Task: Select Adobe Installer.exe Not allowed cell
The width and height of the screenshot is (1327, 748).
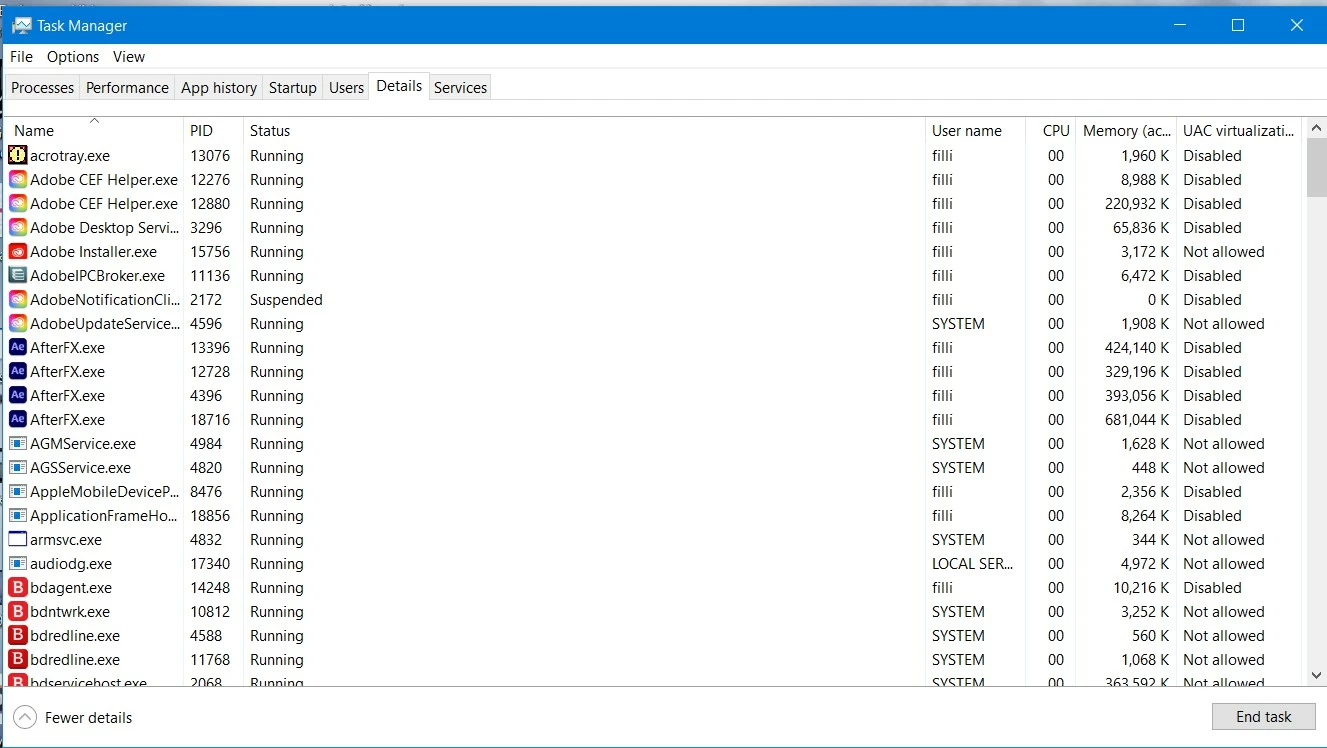Action: (1223, 252)
